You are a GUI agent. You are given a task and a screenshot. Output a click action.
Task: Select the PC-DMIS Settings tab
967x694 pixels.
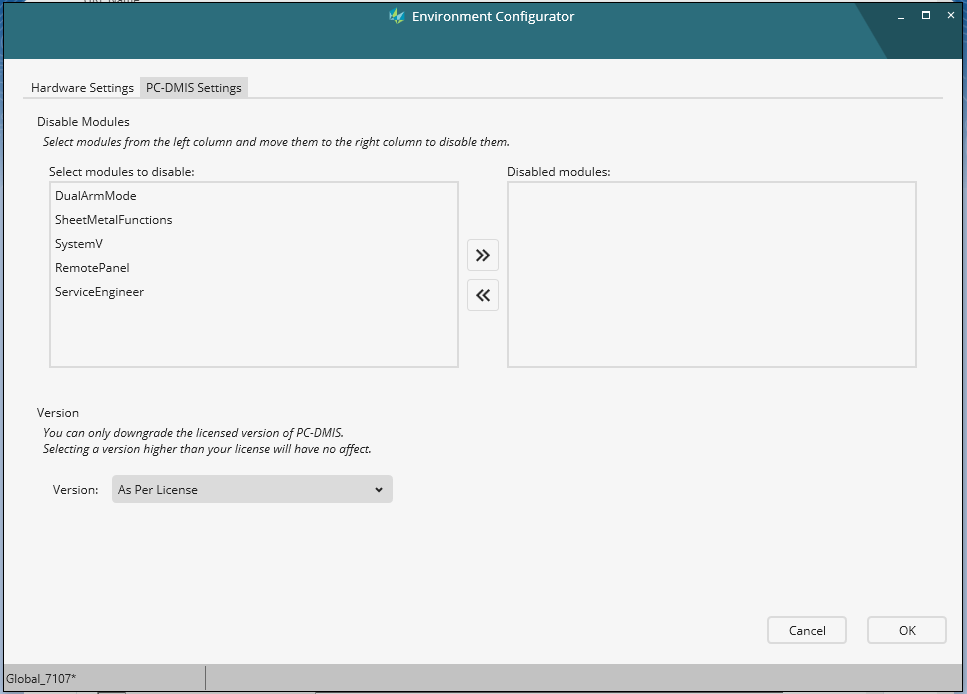(193, 87)
